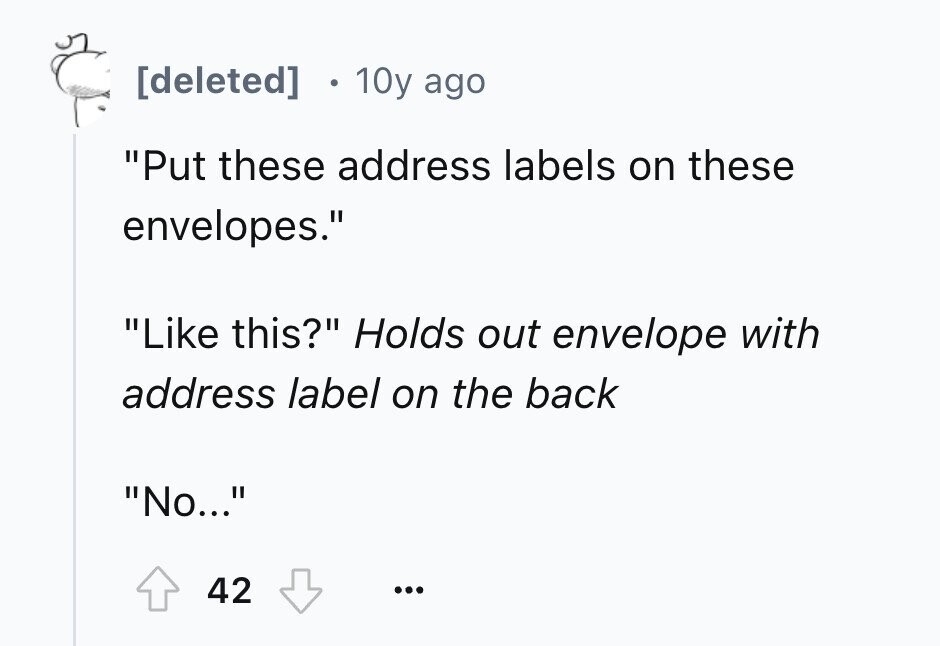940x646 pixels.
Task: Click the italic word "envelope"
Action: [640, 336]
